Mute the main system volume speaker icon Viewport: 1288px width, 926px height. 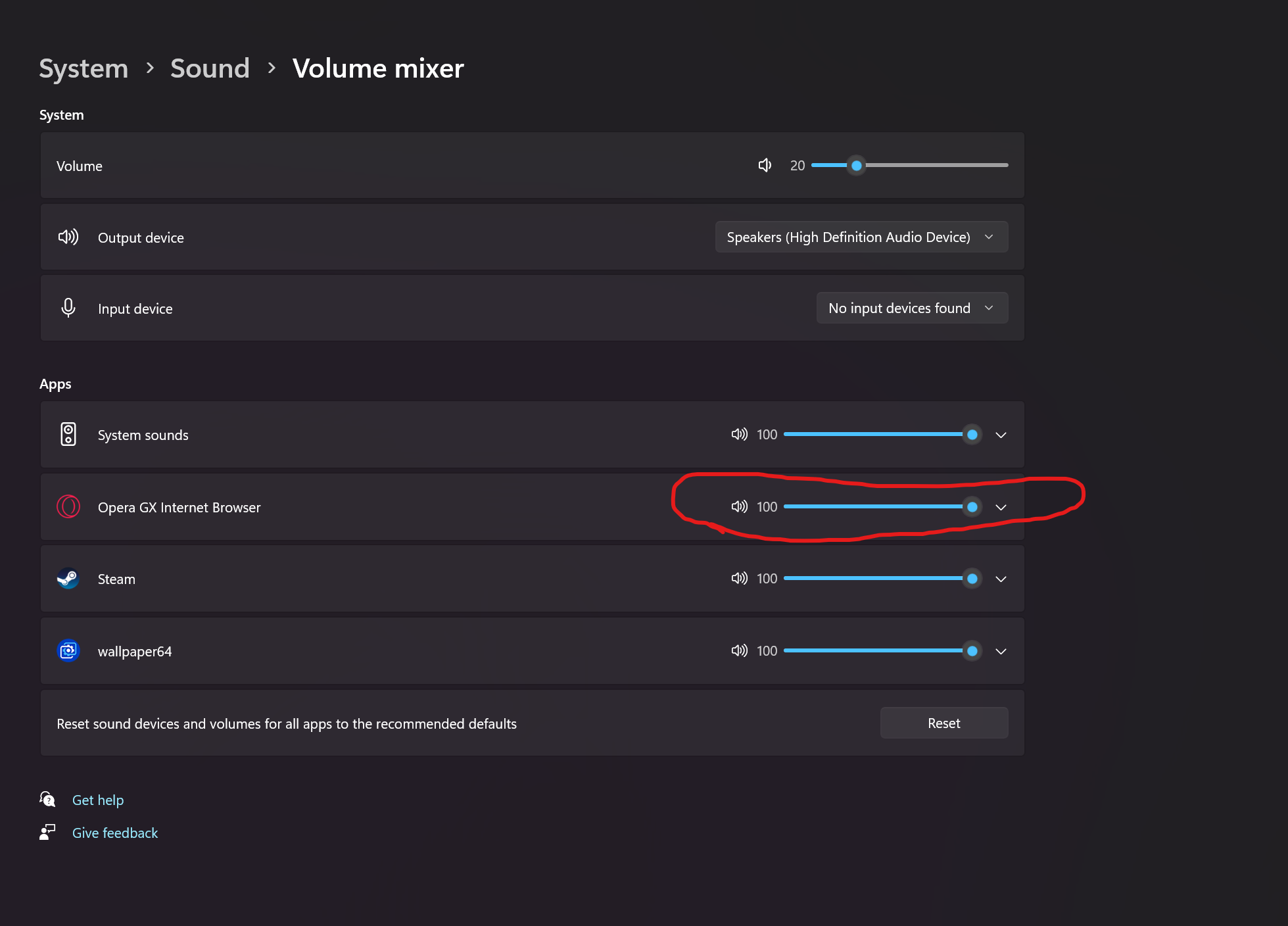pyautogui.click(x=765, y=165)
